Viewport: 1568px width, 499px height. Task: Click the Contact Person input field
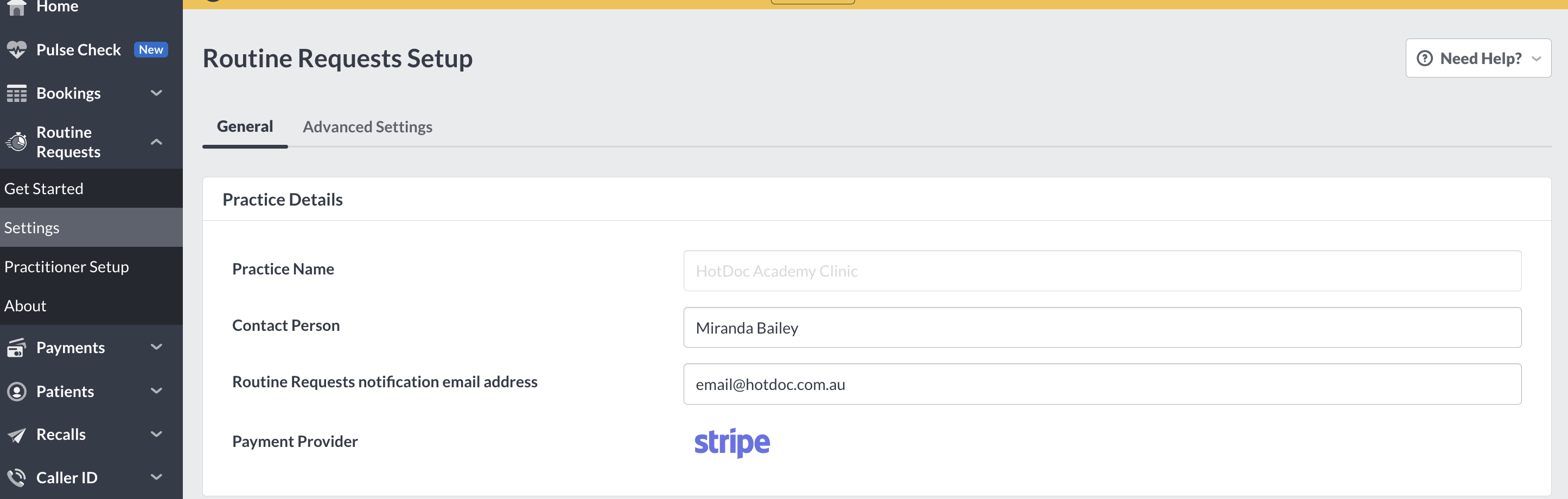1102,327
